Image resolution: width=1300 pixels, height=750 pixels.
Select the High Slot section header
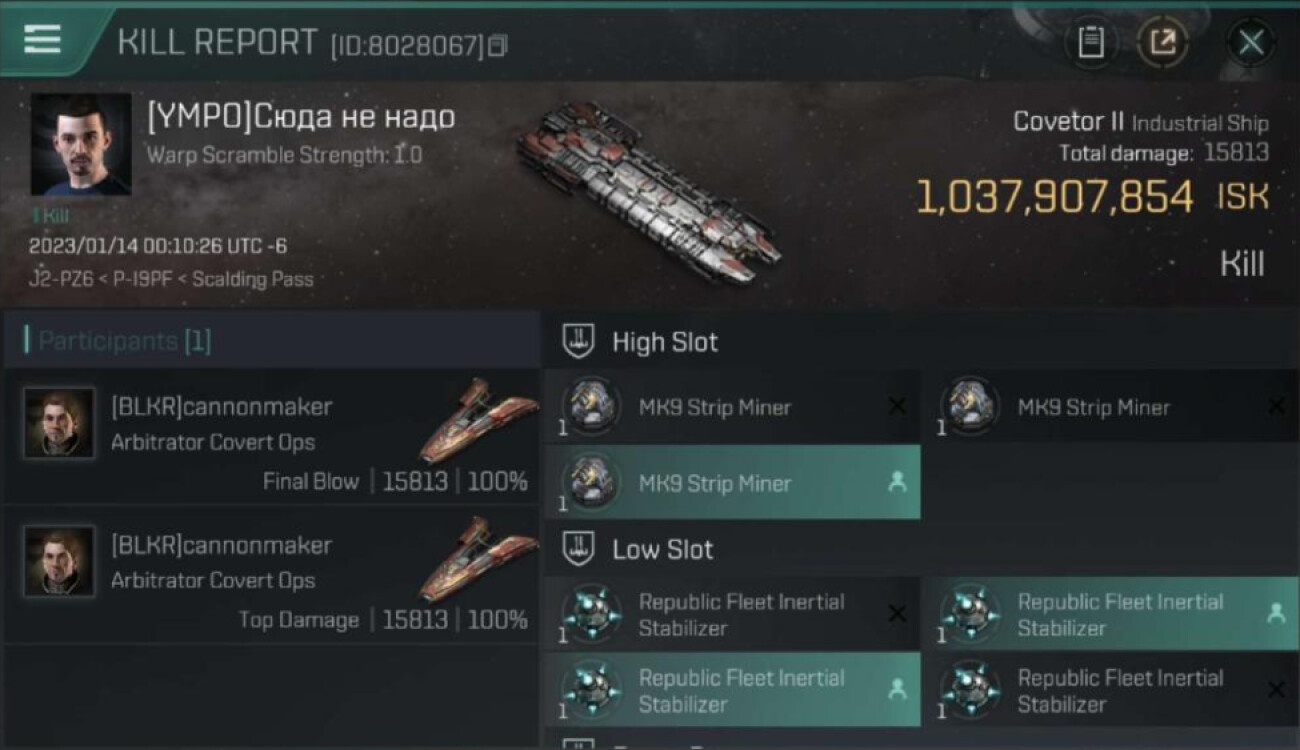(x=665, y=342)
